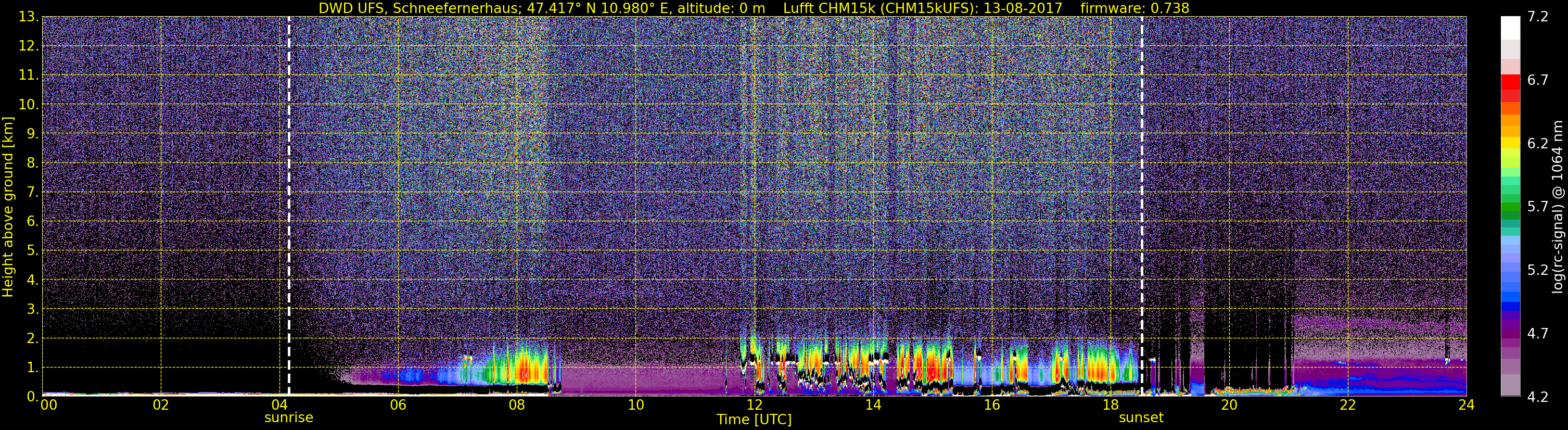
Task: Click the '06' time axis tick label
Action: point(398,405)
